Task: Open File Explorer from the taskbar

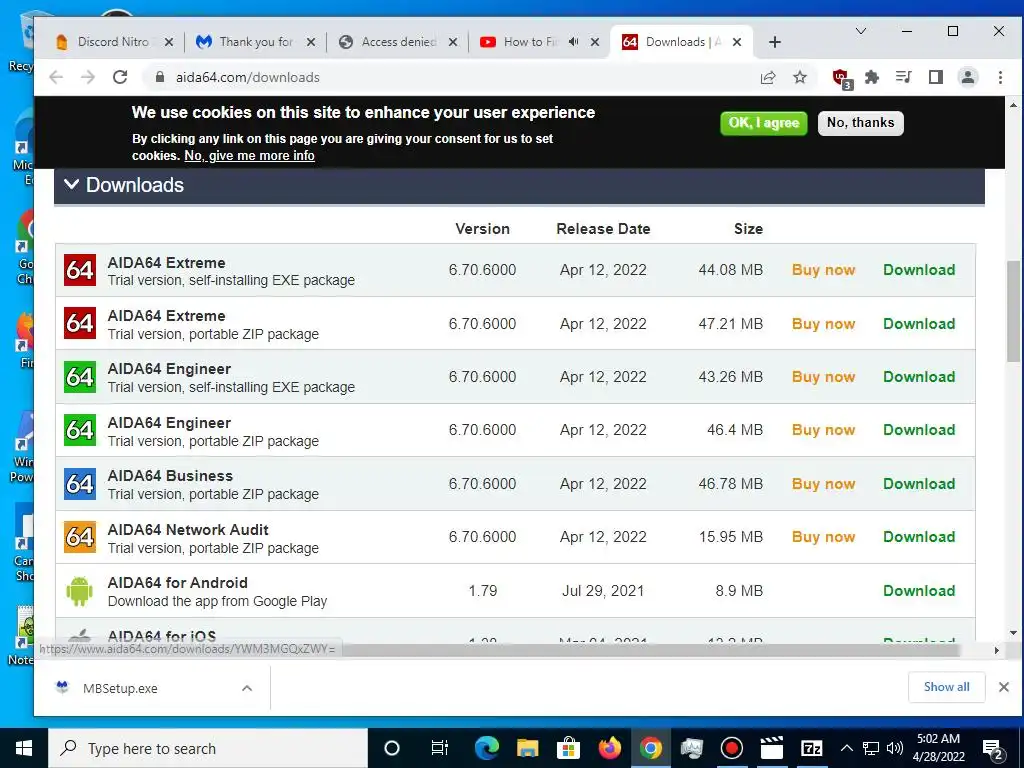Action: (527, 748)
